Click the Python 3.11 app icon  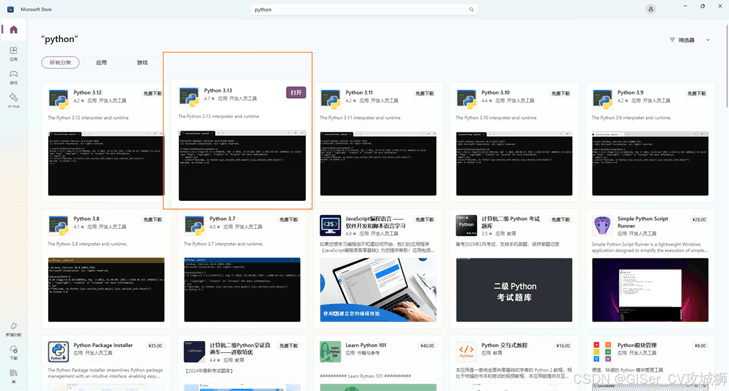tap(330, 99)
